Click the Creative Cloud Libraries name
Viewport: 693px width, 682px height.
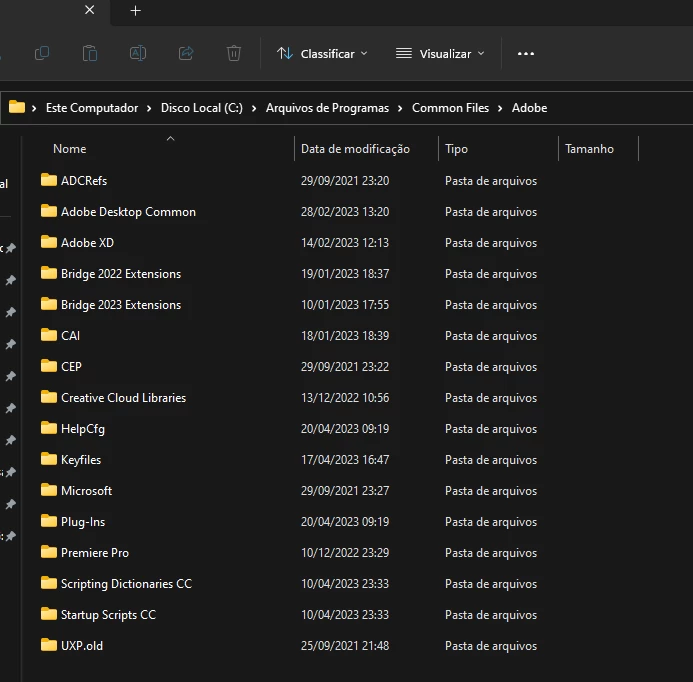pos(123,398)
